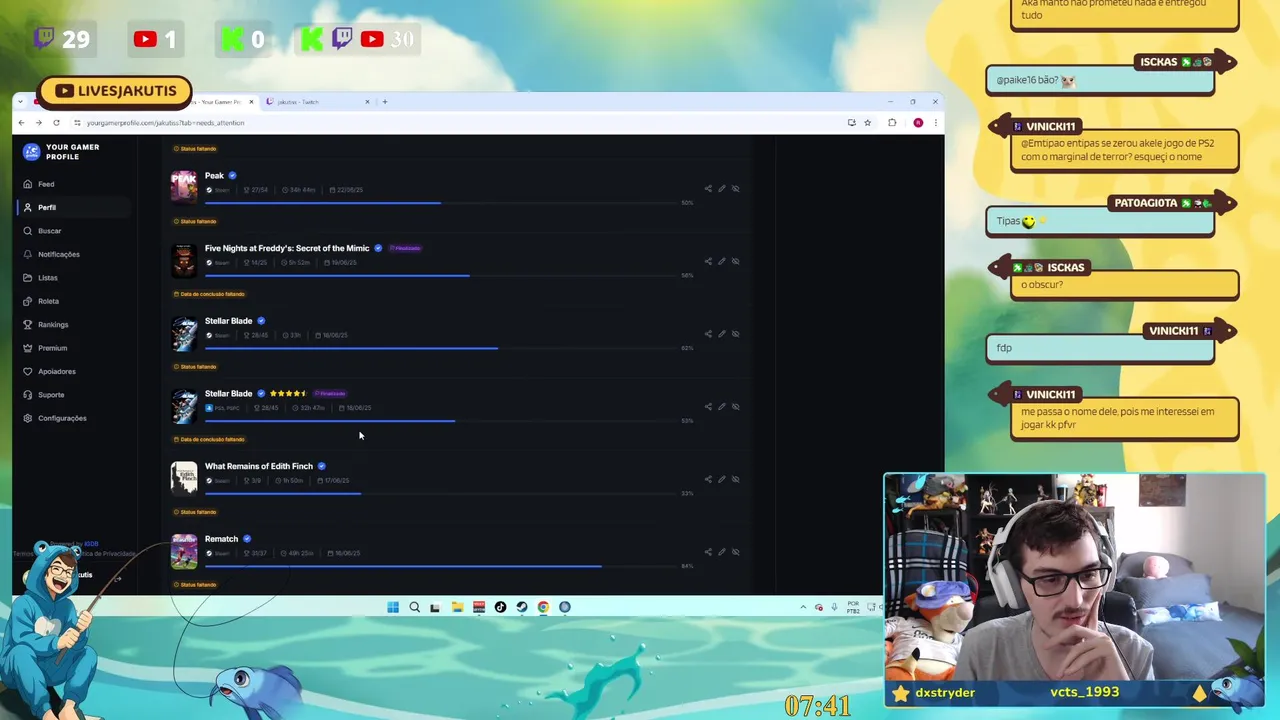Open Windows taskbar search
Screen dimensions: 1280x720
(x=414, y=607)
